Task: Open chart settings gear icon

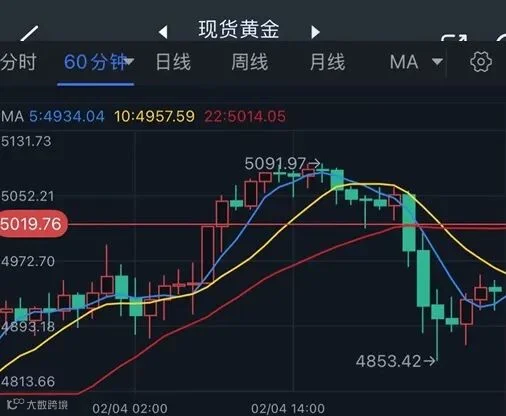Action: 481,62
